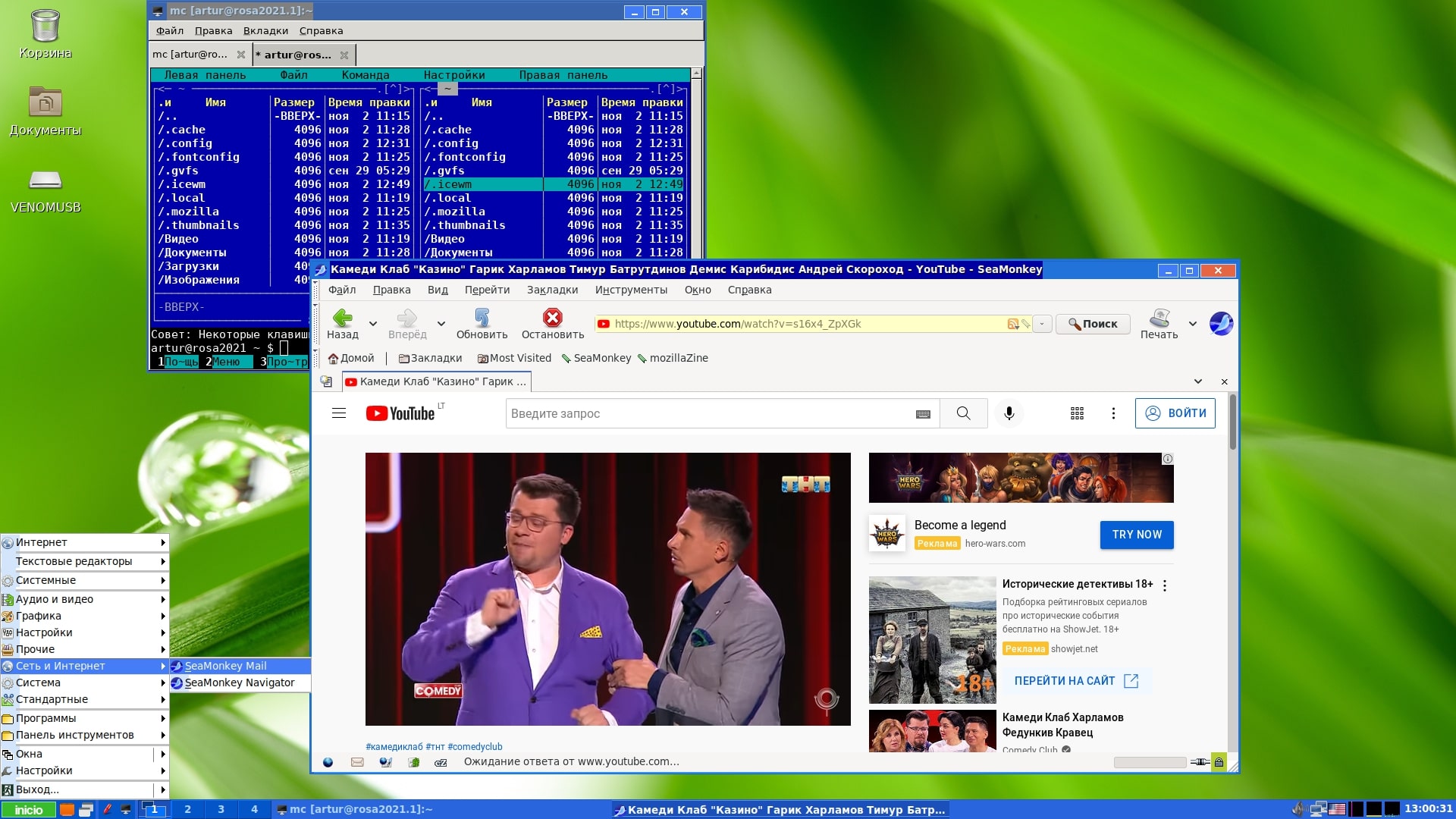Screen dimensions: 1456x819
Task: Start YouTube voice search with the microphone
Action: pyautogui.click(x=1009, y=413)
